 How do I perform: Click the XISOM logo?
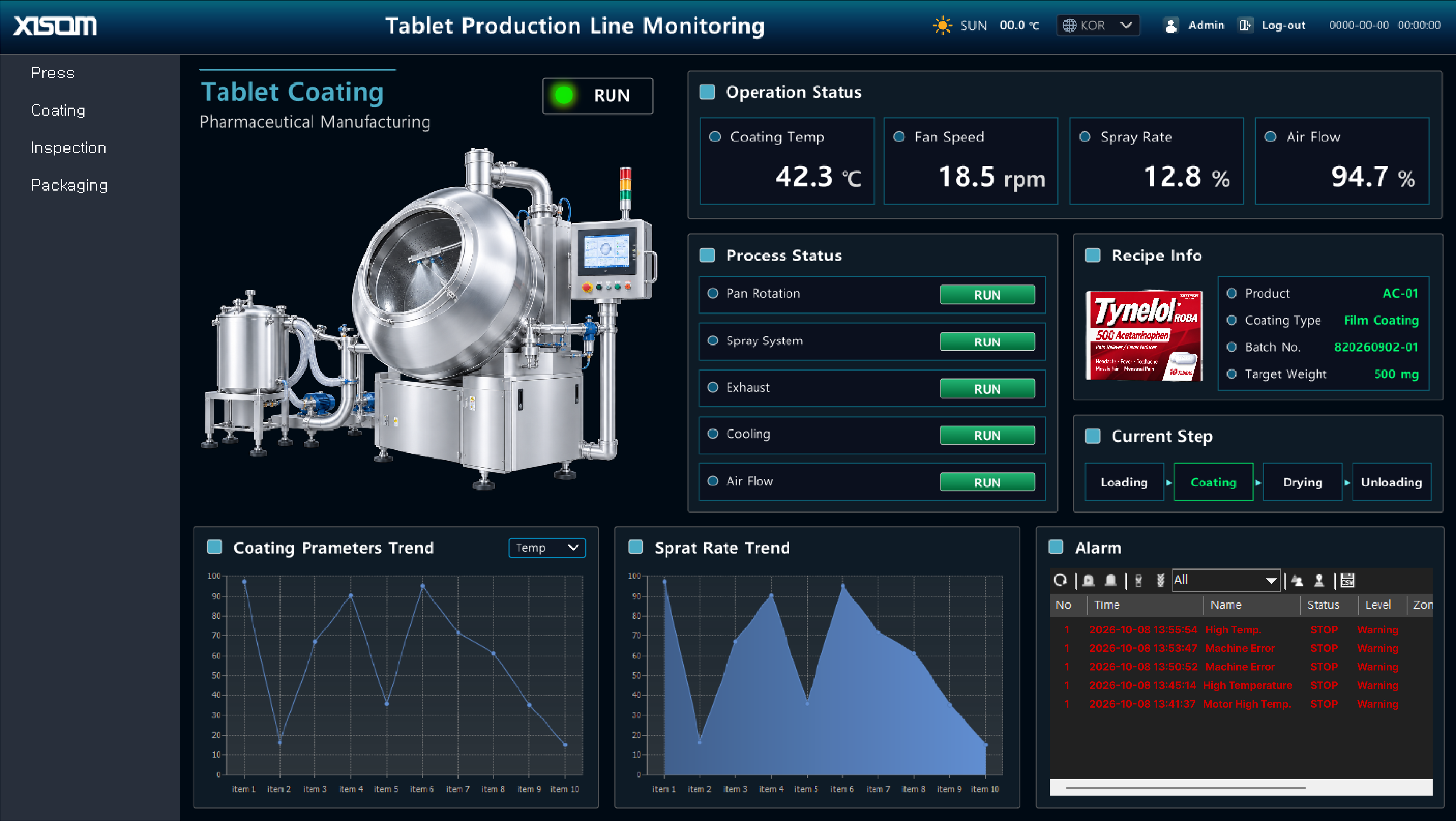coord(55,25)
